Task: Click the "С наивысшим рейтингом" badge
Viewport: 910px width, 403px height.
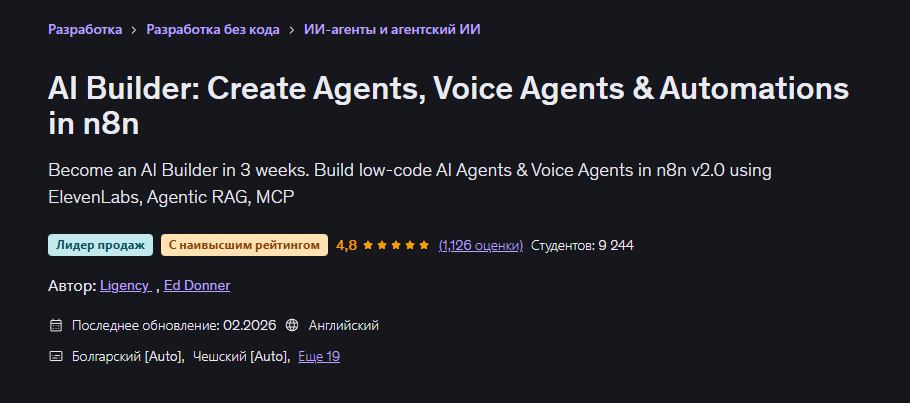Action: [244, 245]
